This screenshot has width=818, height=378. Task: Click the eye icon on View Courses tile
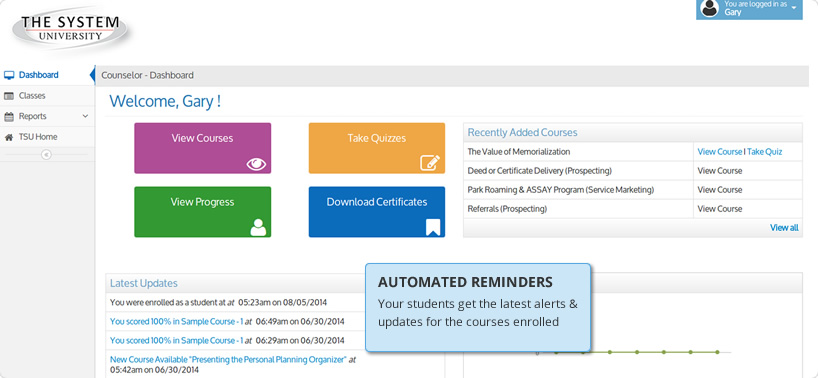pos(256,164)
